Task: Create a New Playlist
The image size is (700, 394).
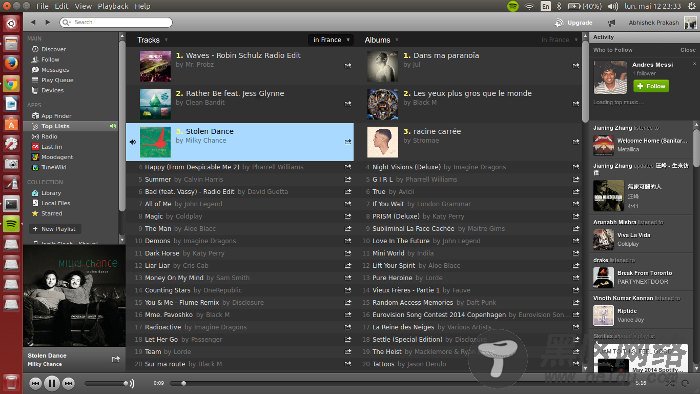Action: pyautogui.click(x=55, y=229)
